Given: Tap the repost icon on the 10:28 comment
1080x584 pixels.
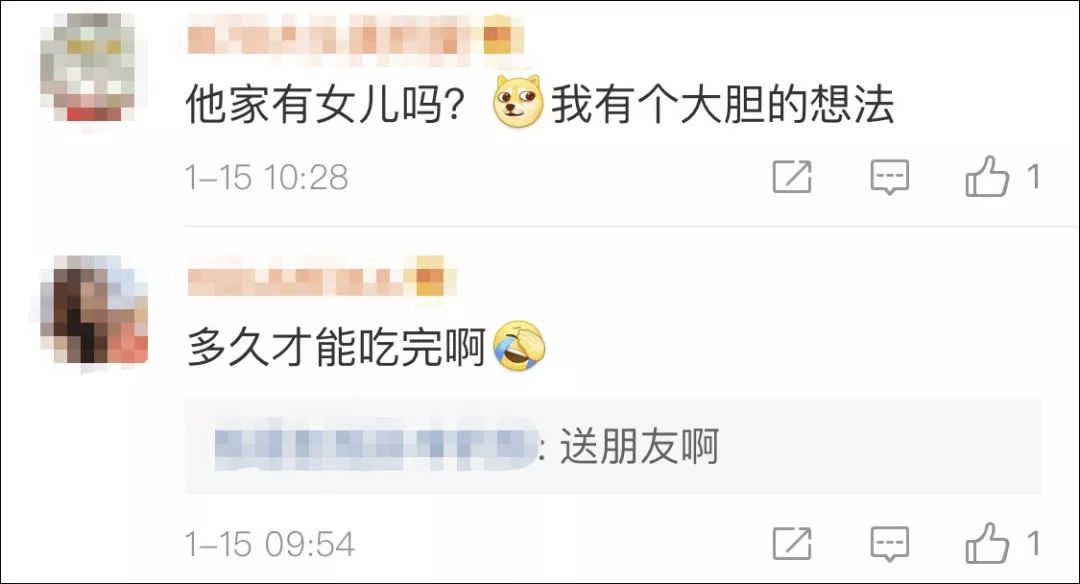Looking at the screenshot, I should pos(792,177).
